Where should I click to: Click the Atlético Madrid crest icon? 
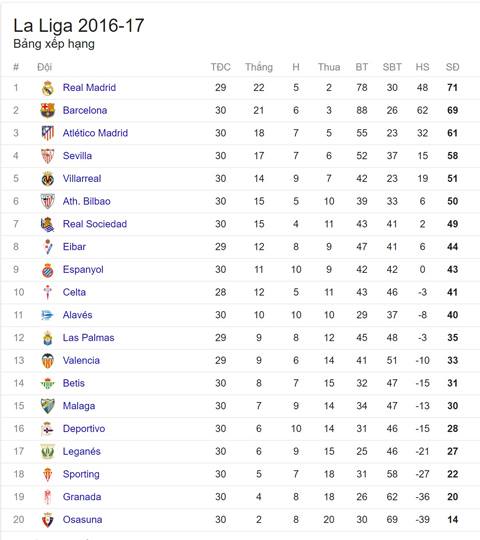48,133
